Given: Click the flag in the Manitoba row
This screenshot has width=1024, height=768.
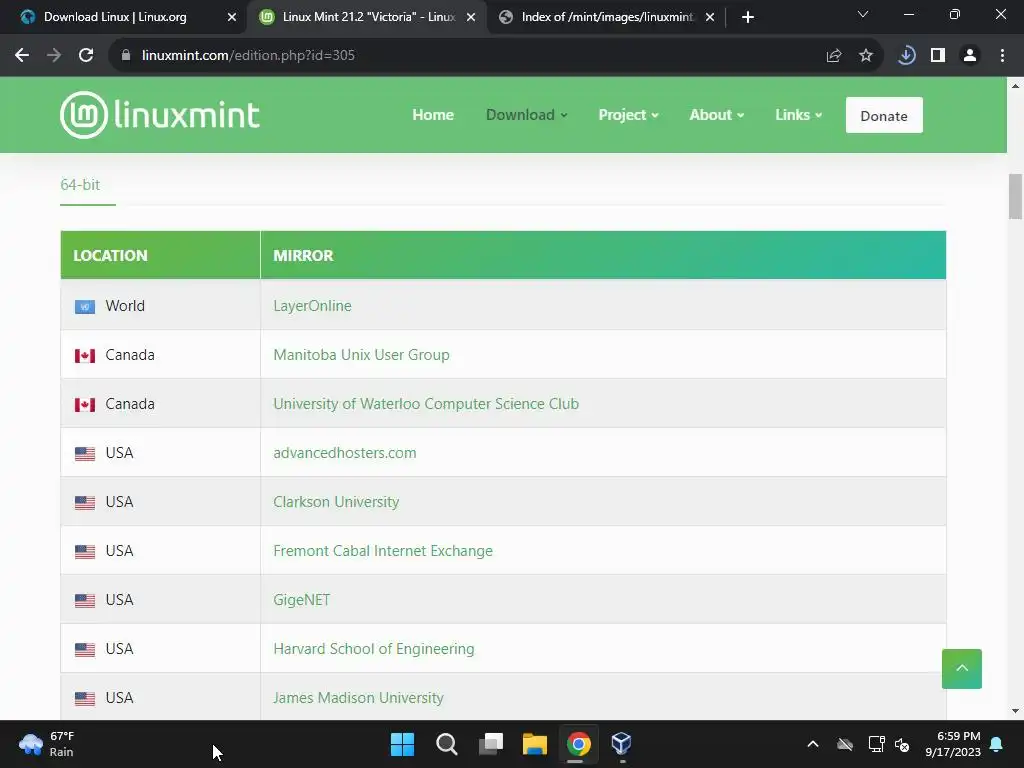Looking at the screenshot, I should [85, 355].
